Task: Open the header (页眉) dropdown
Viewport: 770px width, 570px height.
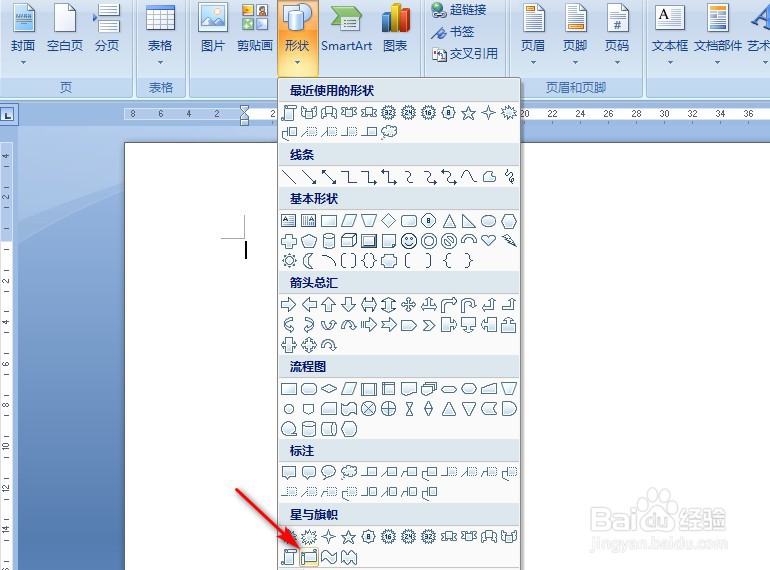Action: [x=533, y=34]
